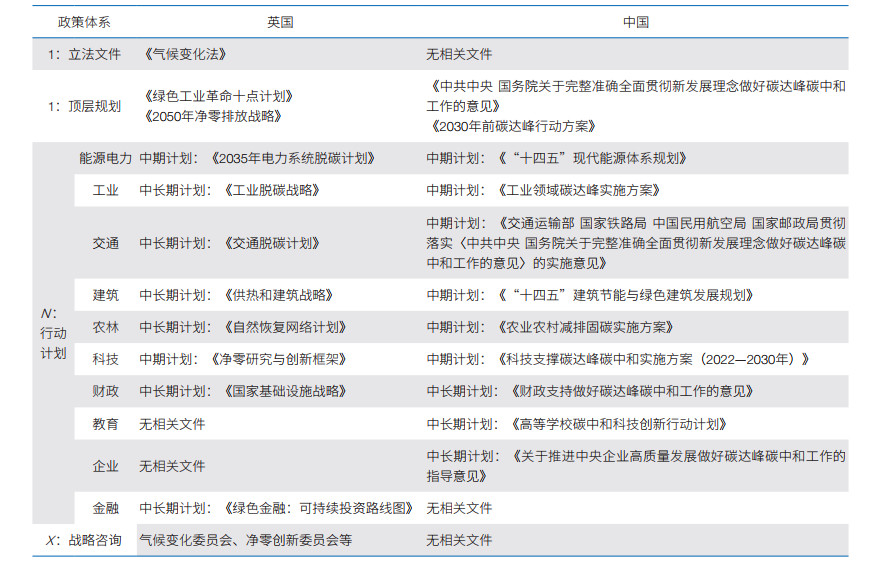Click 《工业领域碳达峰实施方案》

click(x=579, y=190)
